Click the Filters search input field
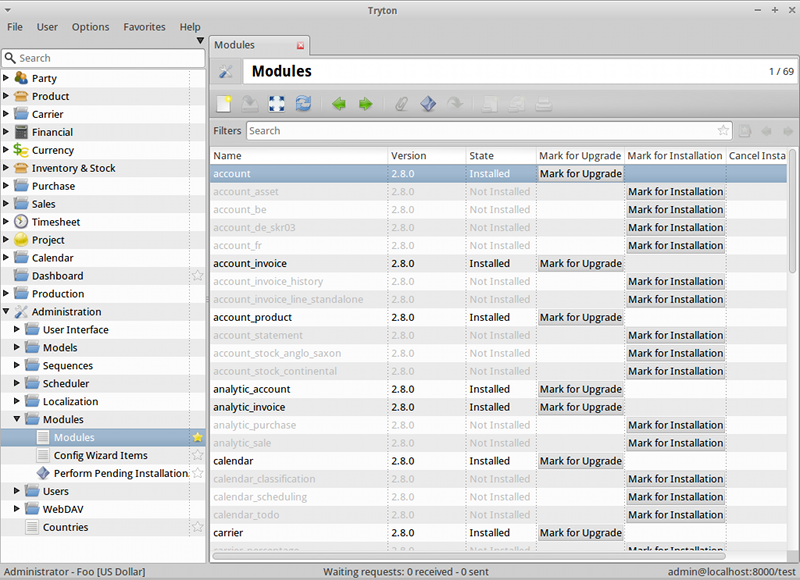The width and height of the screenshot is (800, 580). 480,131
